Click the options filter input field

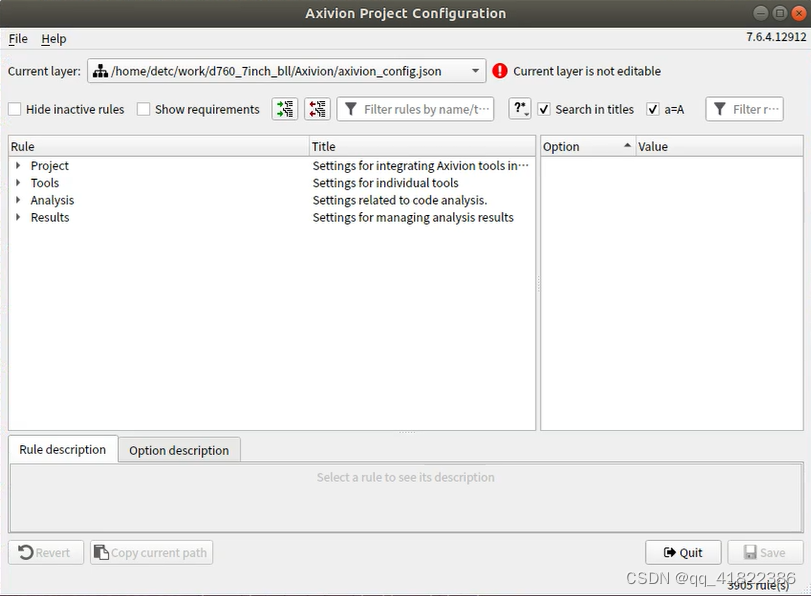point(744,109)
